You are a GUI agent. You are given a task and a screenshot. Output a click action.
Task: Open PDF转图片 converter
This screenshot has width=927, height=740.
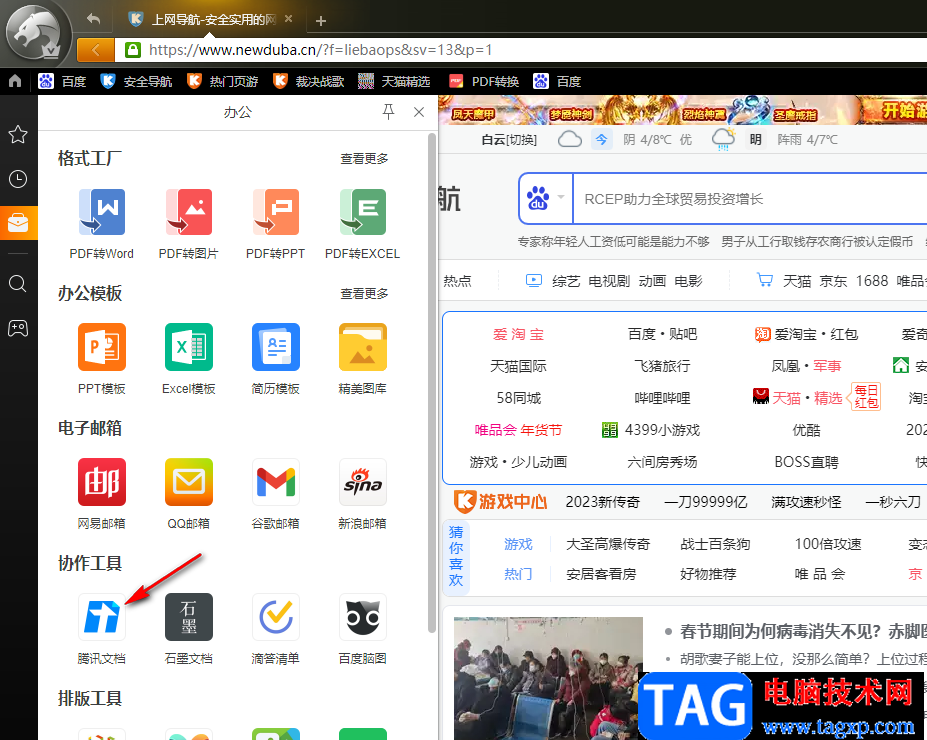tap(189, 224)
